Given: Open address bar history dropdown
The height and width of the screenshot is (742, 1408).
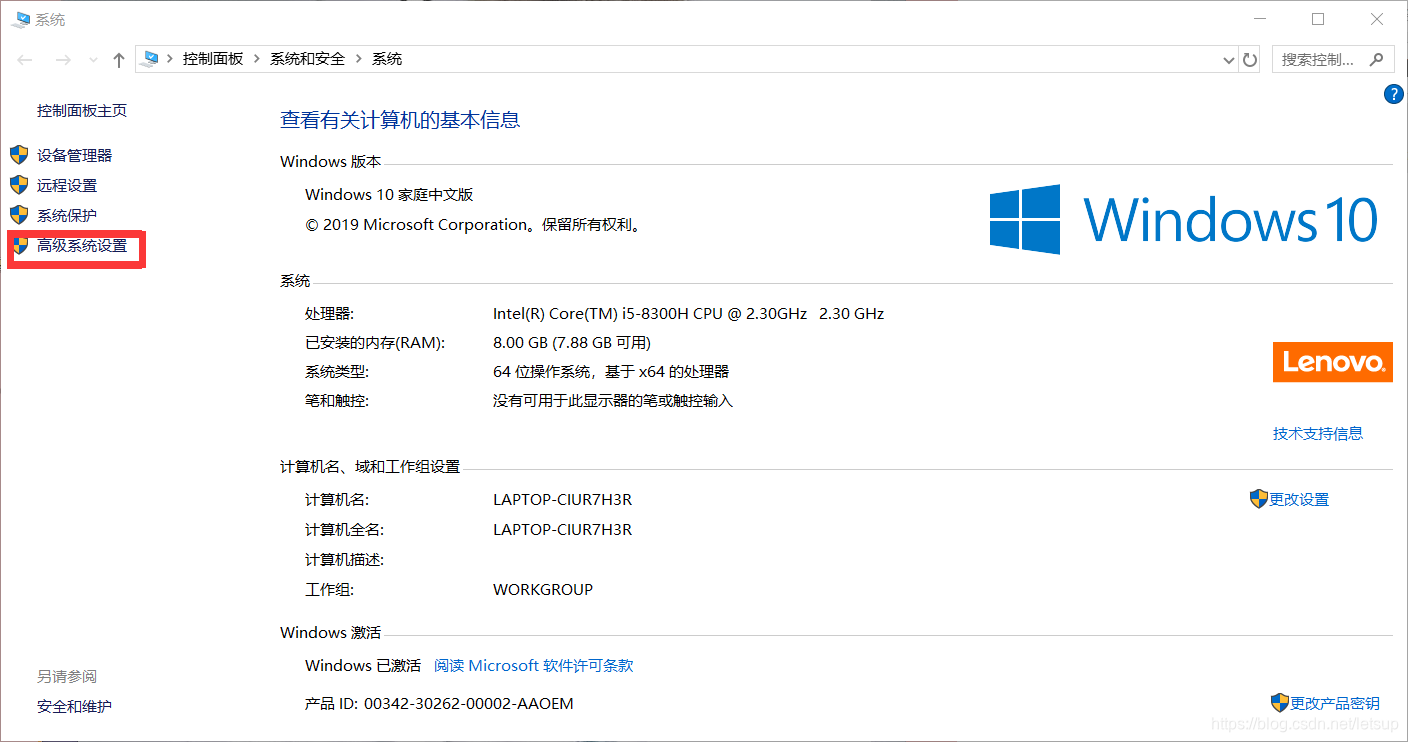Looking at the screenshot, I should tap(1229, 60).
